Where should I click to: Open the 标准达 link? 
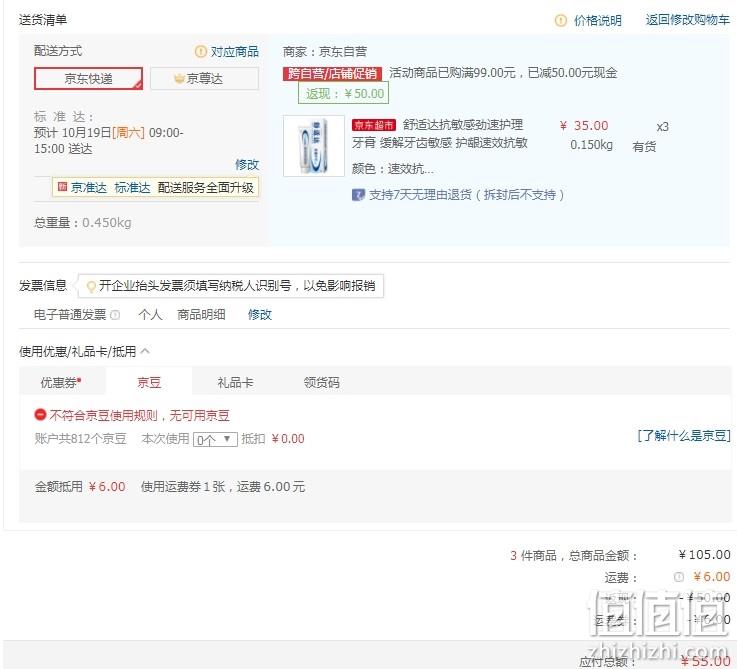click(x=132, y=188)
